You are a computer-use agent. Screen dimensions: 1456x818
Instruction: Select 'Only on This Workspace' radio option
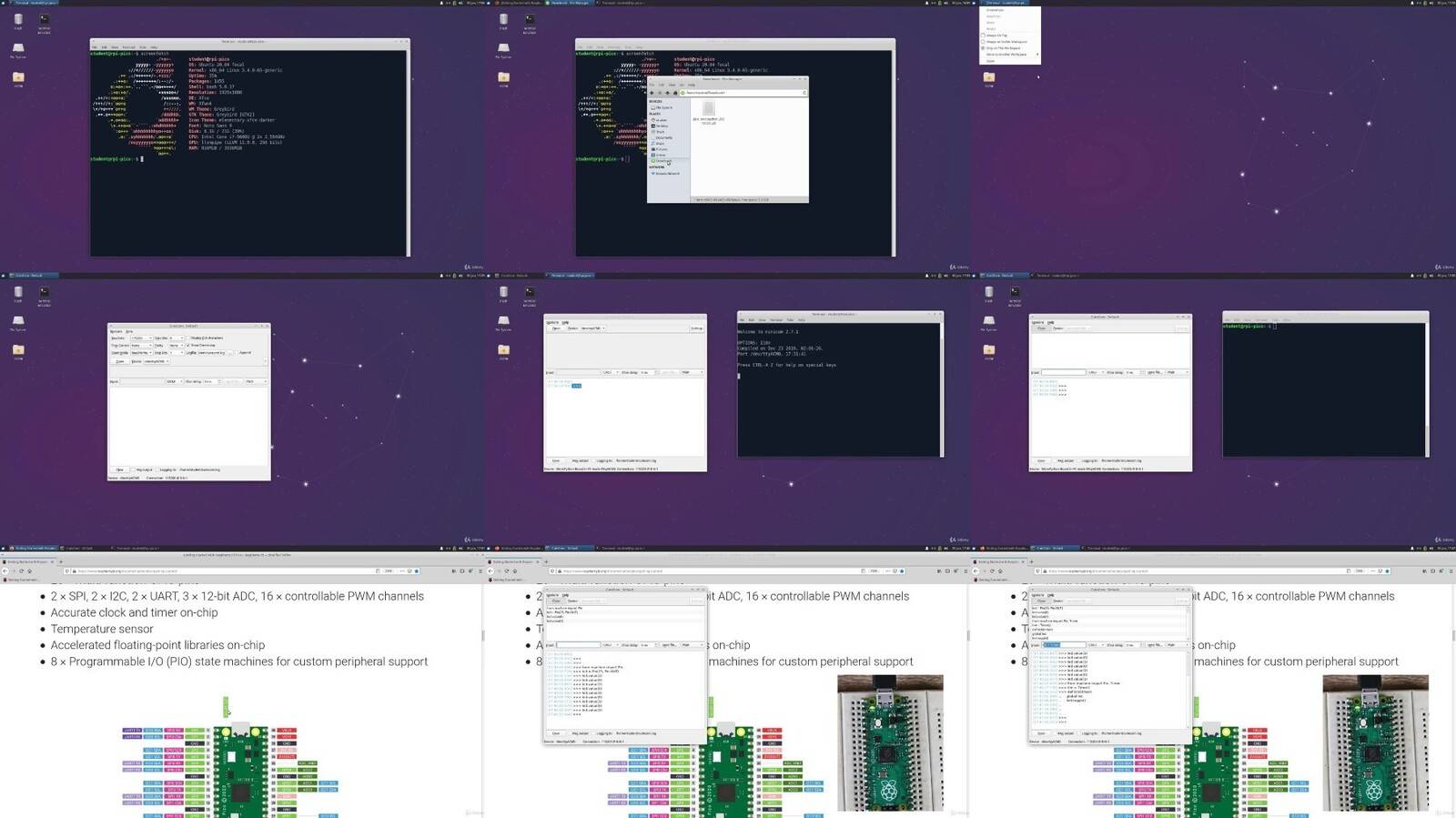point(984,48)
